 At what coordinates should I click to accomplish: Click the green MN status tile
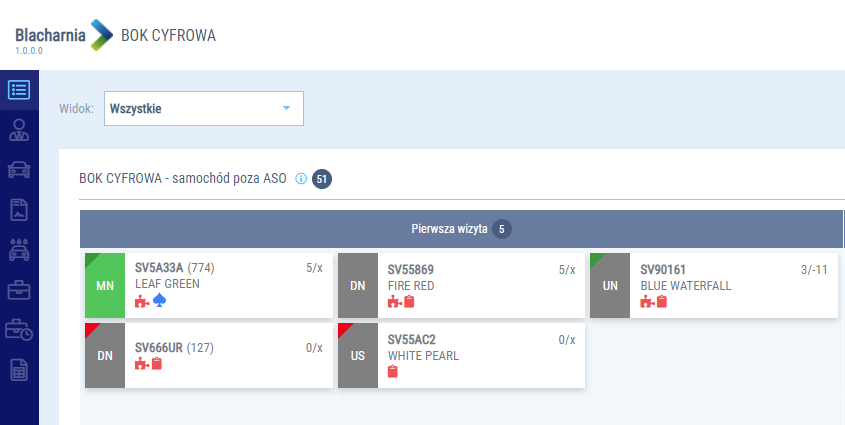[x=105, y=286]
